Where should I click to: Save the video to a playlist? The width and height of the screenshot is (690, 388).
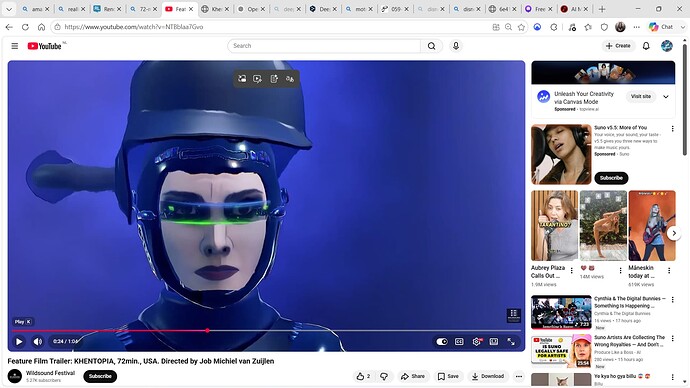(x=448, y=376)
